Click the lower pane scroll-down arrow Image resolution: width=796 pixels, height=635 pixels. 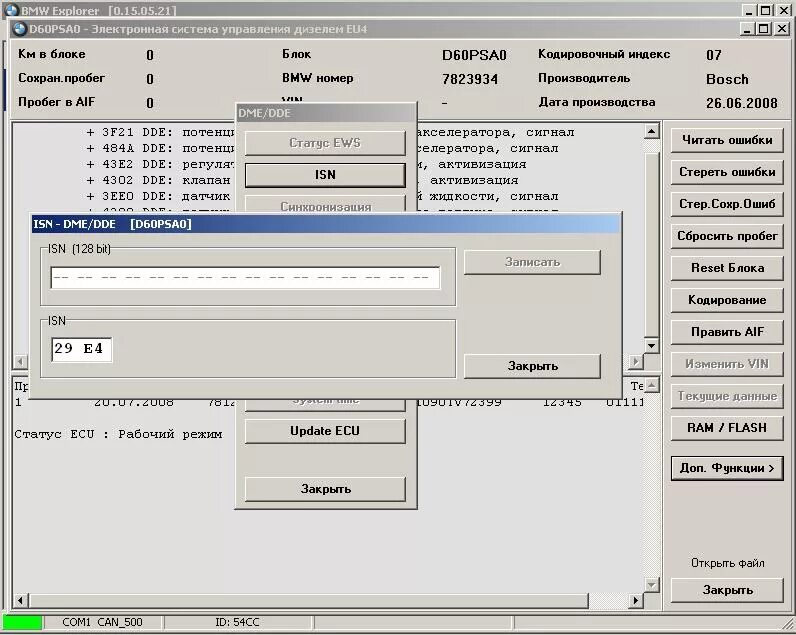[x=652, y=585]
